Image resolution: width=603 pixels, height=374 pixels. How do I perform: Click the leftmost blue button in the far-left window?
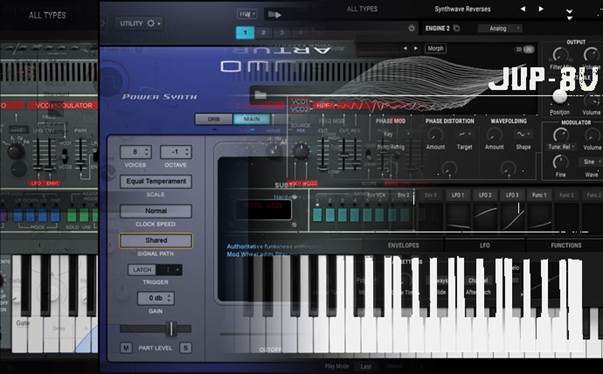18,216
